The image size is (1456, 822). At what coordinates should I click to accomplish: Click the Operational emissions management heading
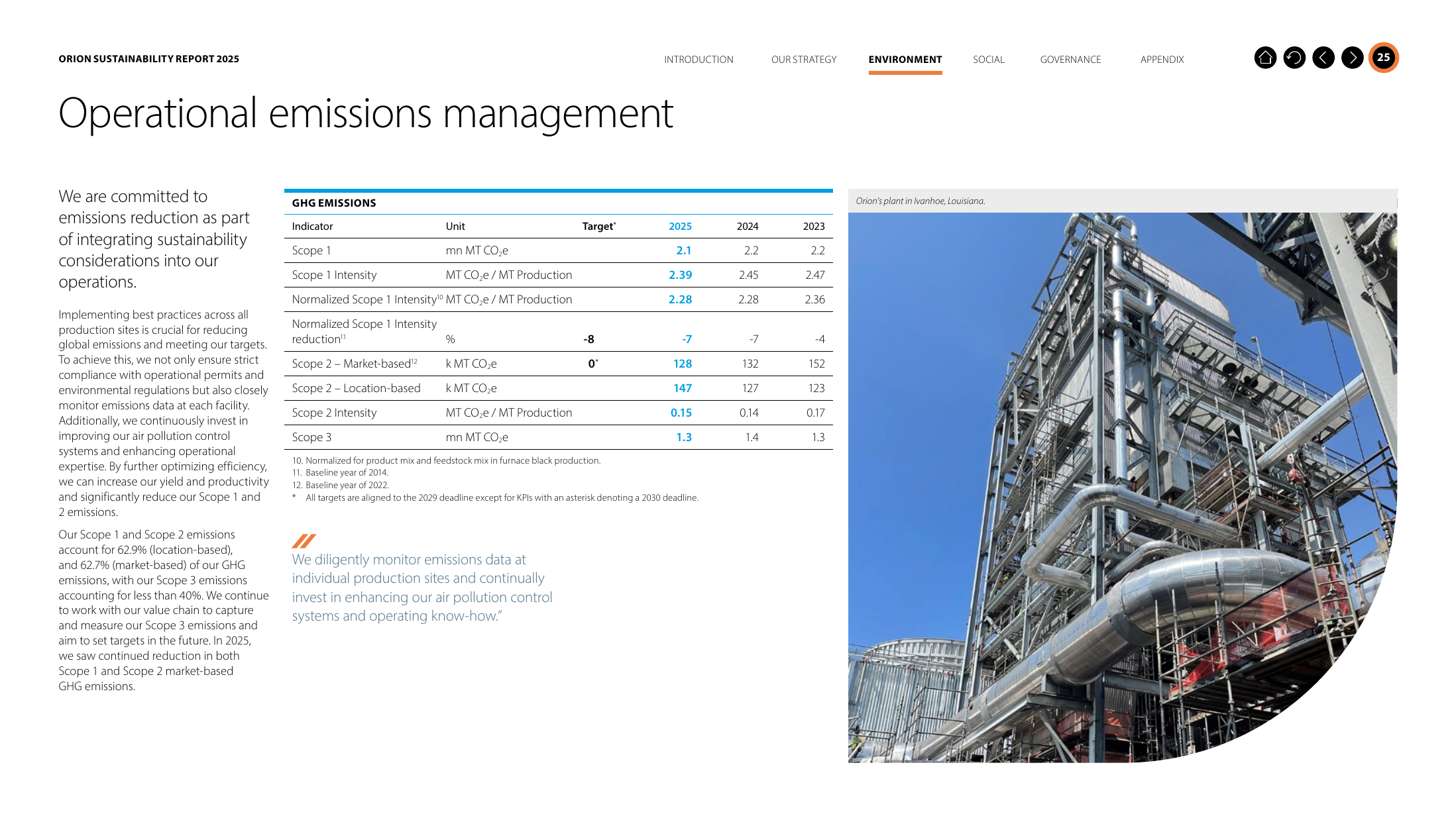[366, 113]
